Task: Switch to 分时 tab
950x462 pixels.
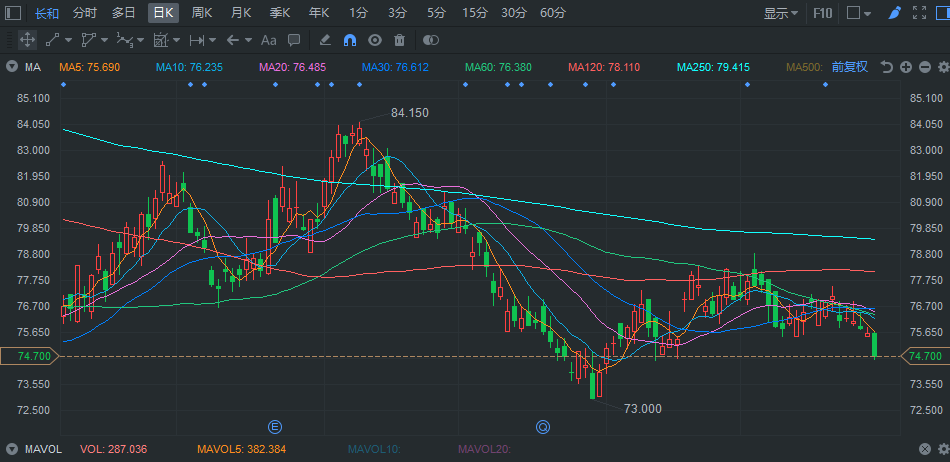Action: [x=84, y=13]
